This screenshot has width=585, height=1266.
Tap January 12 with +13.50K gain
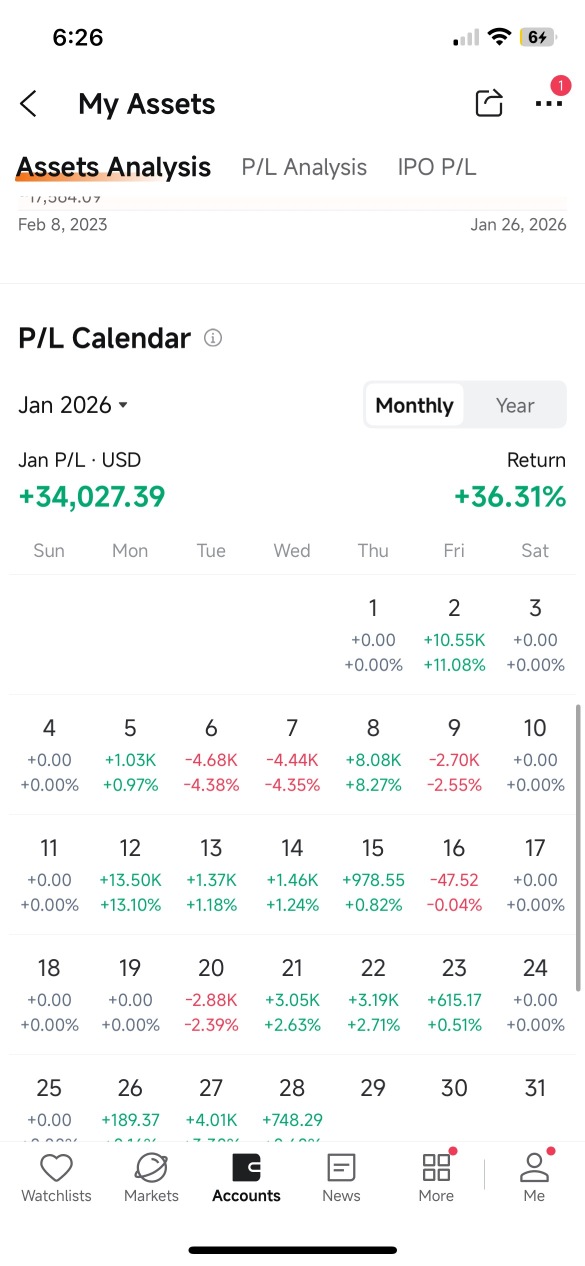tap(130, 875)
